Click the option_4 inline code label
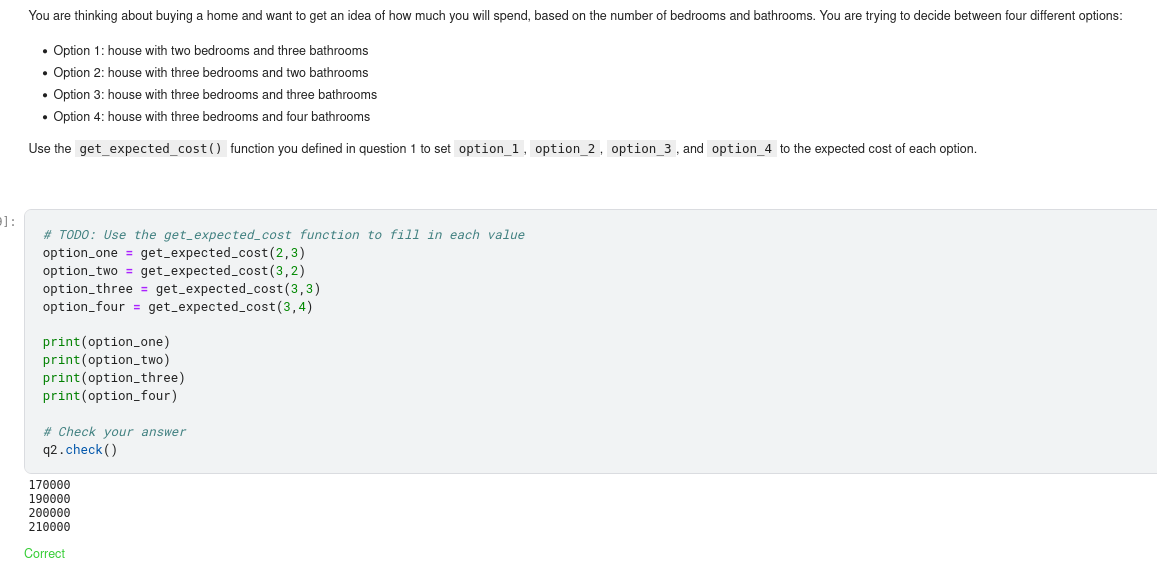The width and height of the screenshot is (1157, 575). click(x=742, y=149)
